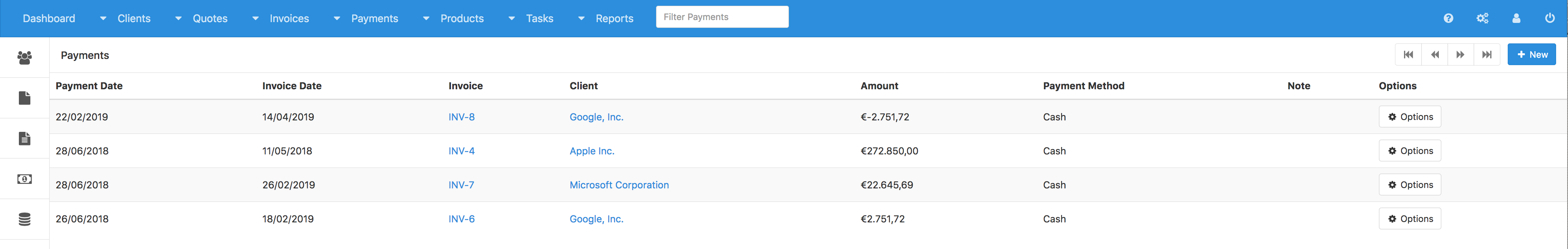Open the INV-4 invoice link
The height and width of the screenshot is (249, 1568).
point(461,151)
